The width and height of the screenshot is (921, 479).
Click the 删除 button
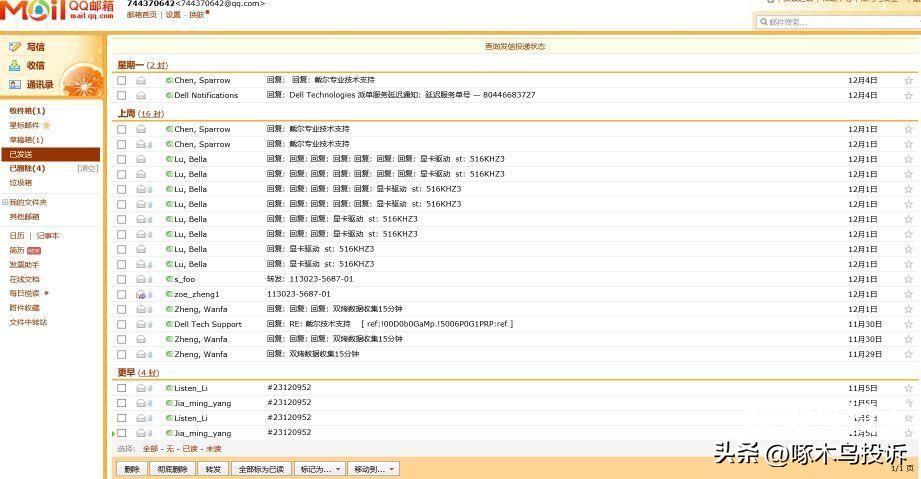(132, 469)
